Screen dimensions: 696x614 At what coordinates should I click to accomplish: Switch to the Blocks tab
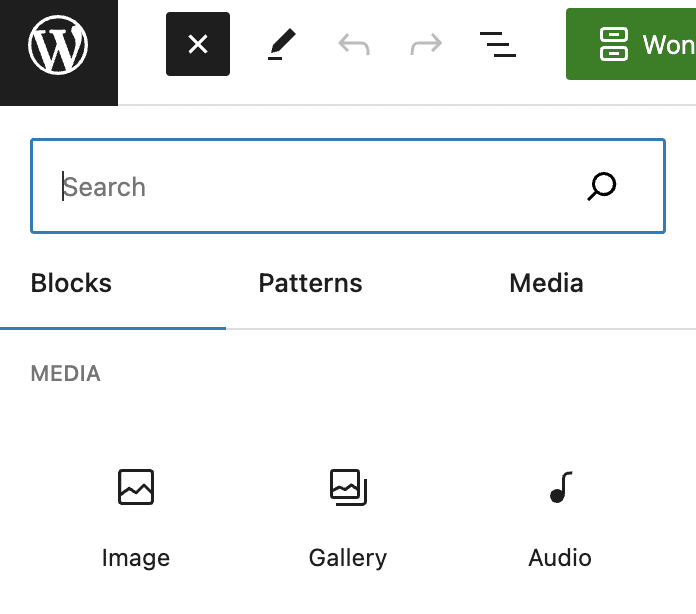tap(72, 283)
